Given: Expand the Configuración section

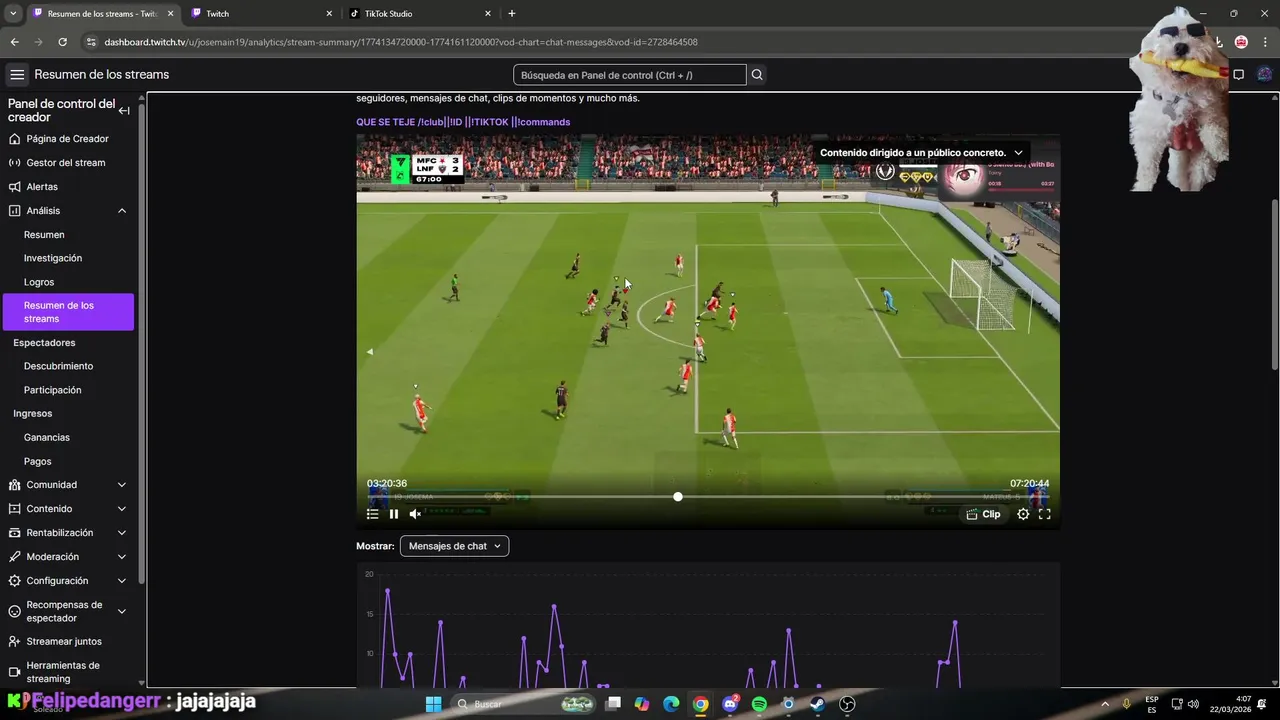Looking at the screenshot, I should (122, 581).
